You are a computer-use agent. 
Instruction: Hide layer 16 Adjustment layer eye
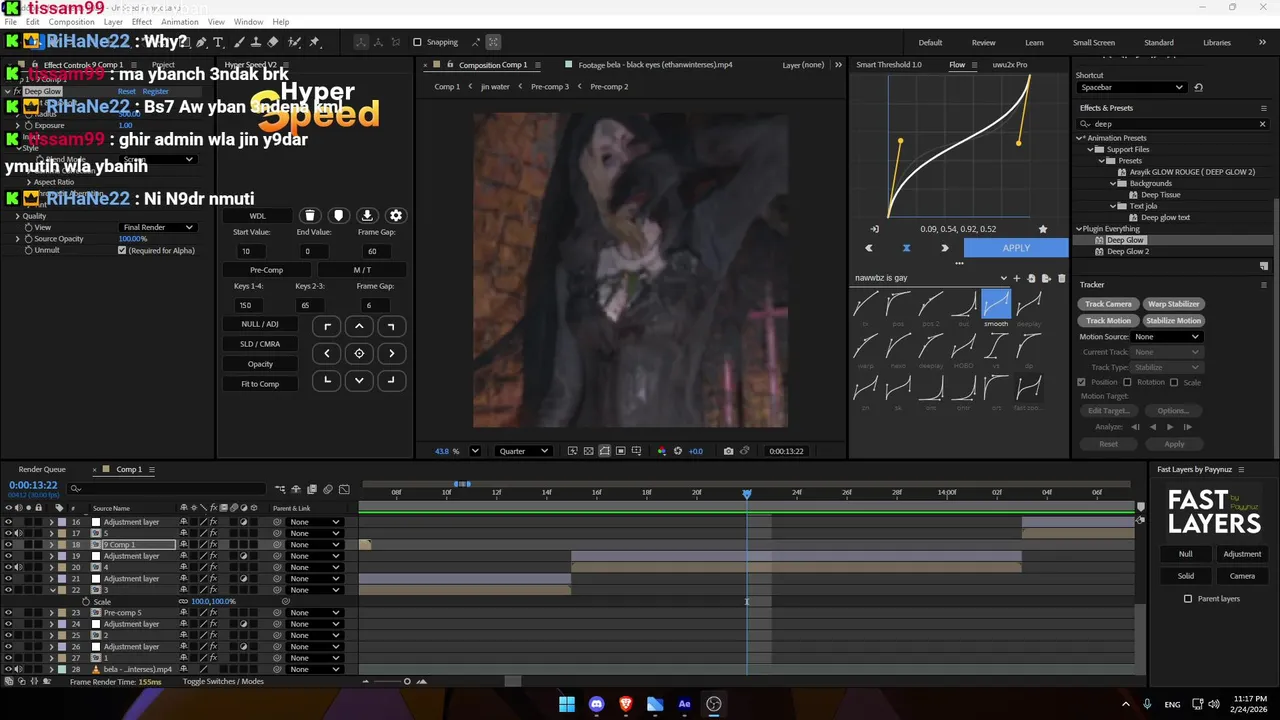(x=8, y=522)
